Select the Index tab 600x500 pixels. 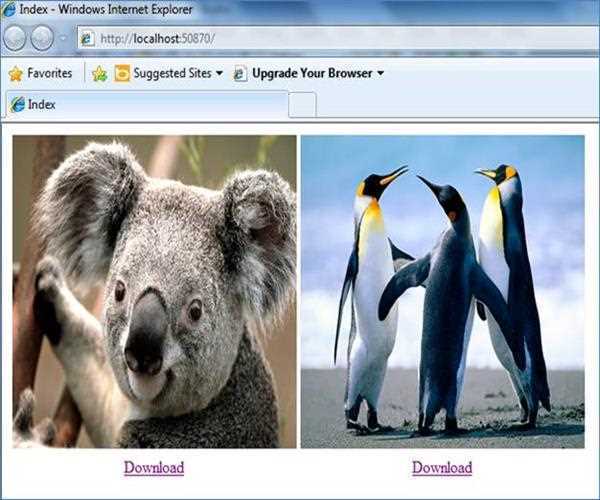coord(147,104)
